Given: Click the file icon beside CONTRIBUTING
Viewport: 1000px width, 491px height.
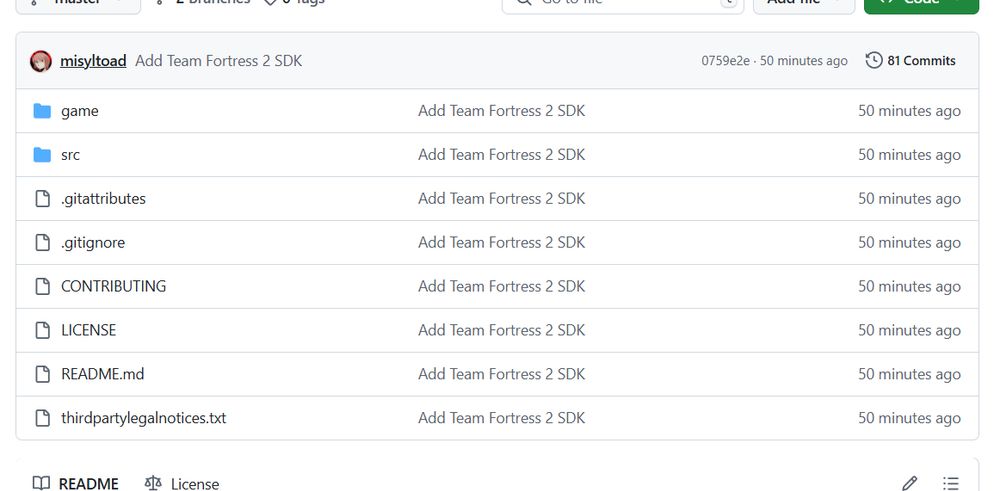Looking at the screenshot, I should 42,286.
